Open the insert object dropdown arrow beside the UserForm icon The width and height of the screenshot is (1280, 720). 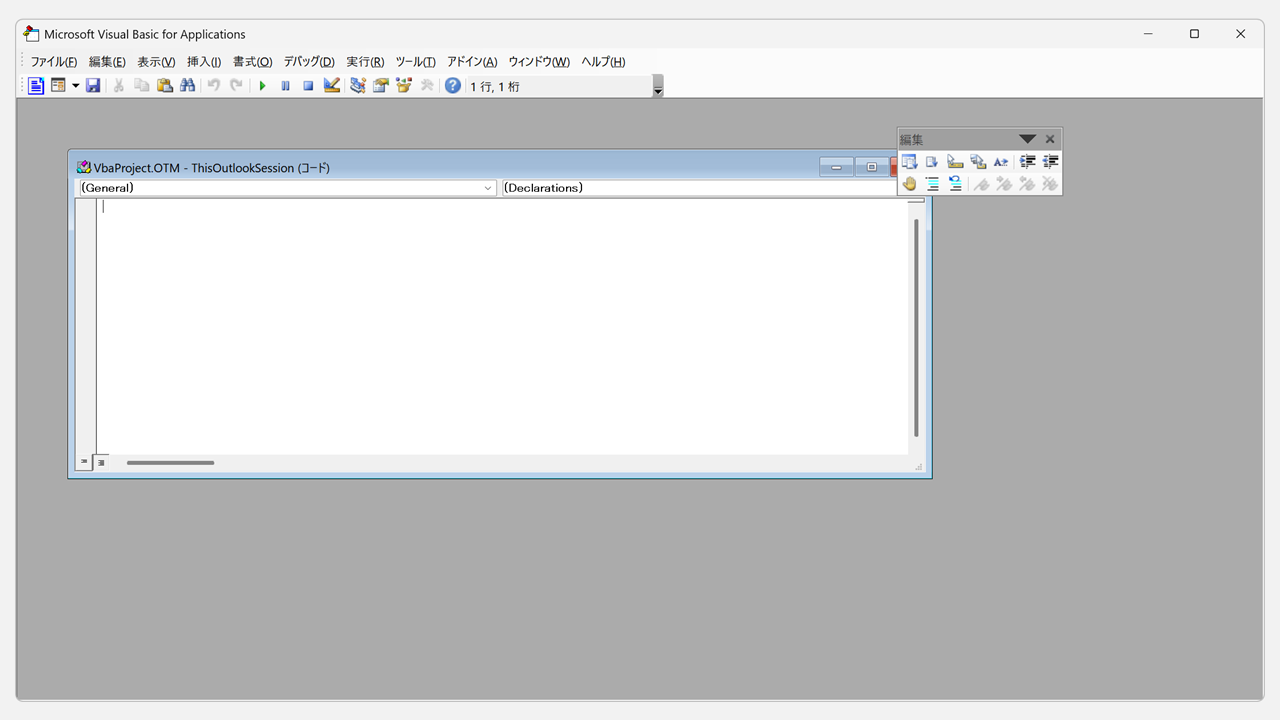75,86
